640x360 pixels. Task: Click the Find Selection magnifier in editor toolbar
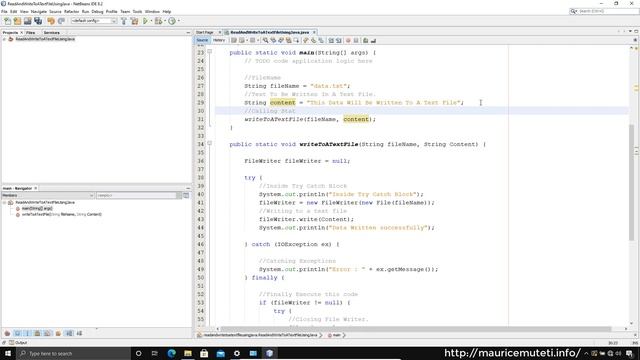265,40
